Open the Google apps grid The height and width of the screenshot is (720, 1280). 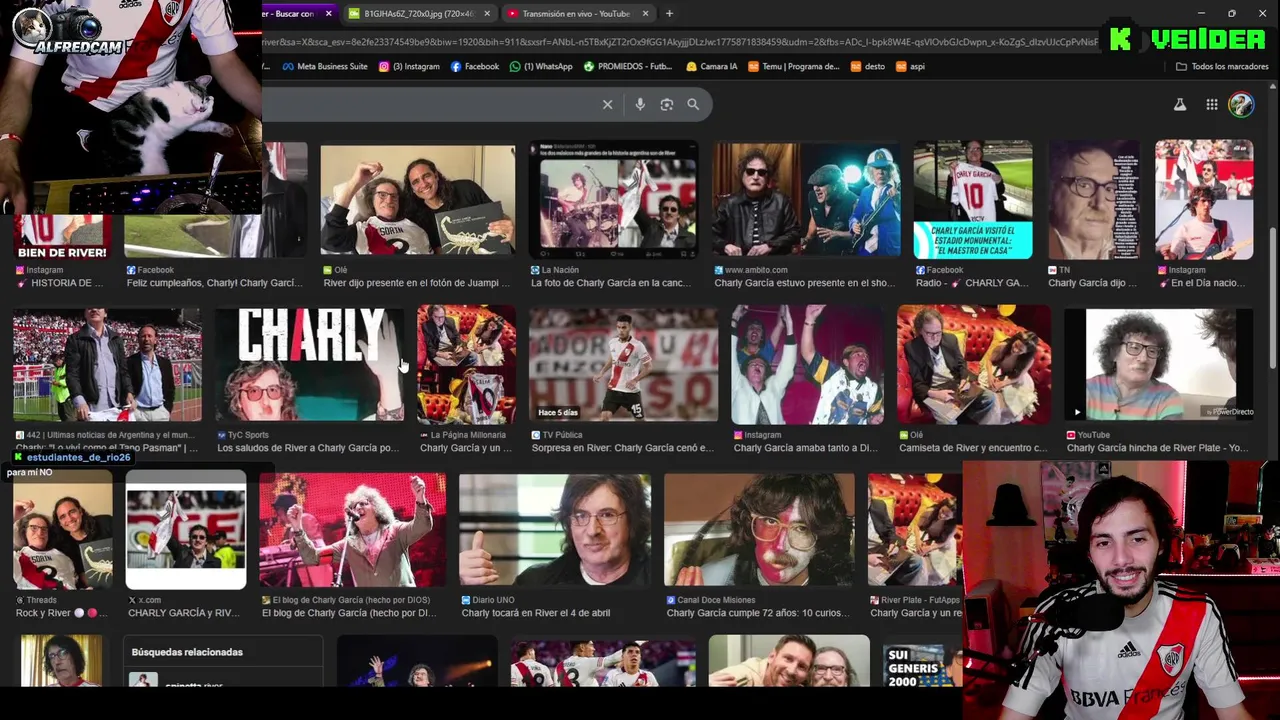coord(1211,104)
